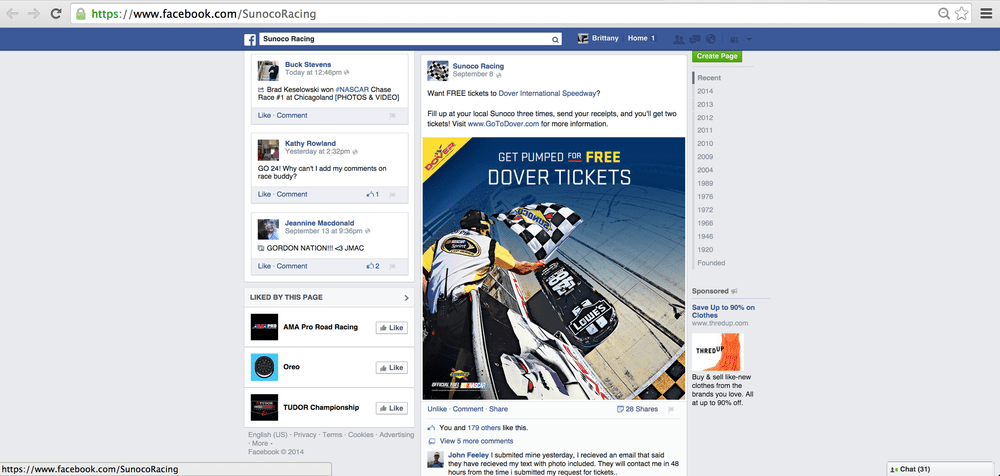1000x476 pixels.
Task: Click the browser forward arrow
Action: point(34,13)
